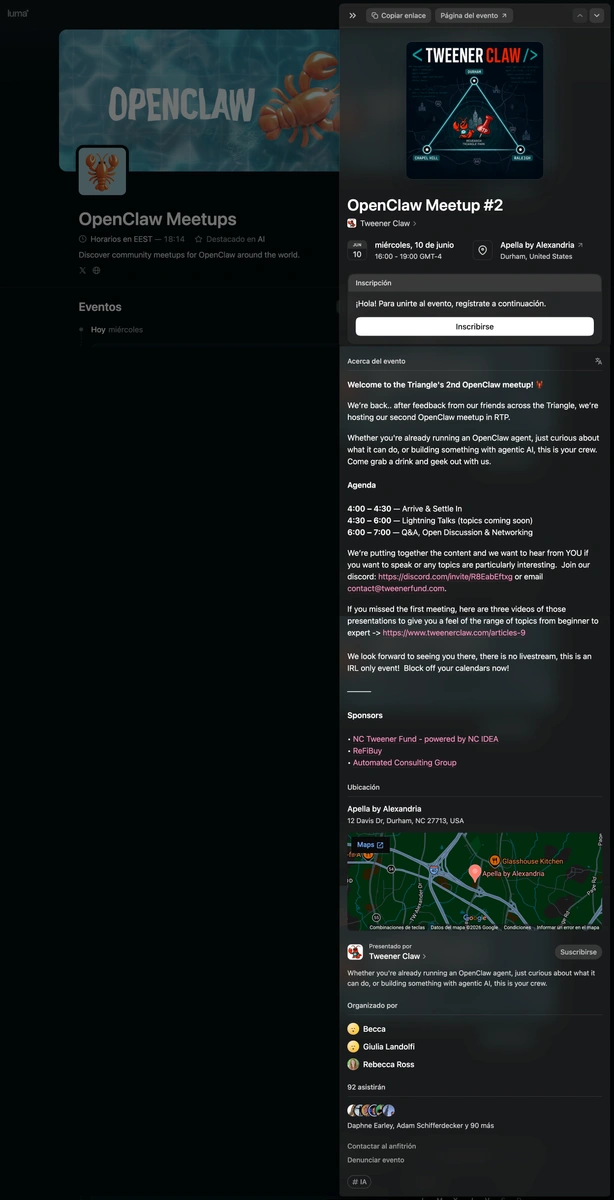
Task: Open NC Tweener Fund sponsor link
Action: pyautogui.click(x=425, y=739)
